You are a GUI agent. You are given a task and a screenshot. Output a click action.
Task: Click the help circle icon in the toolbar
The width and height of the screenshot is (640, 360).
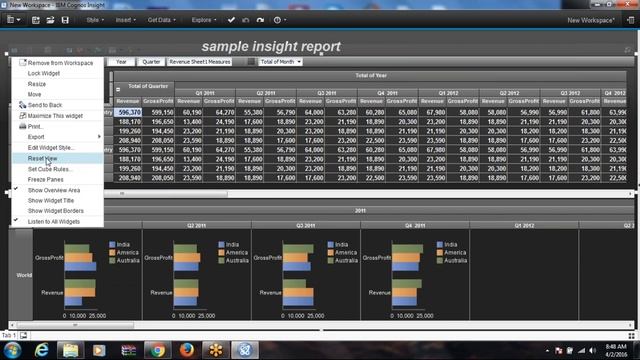point(278,20)
